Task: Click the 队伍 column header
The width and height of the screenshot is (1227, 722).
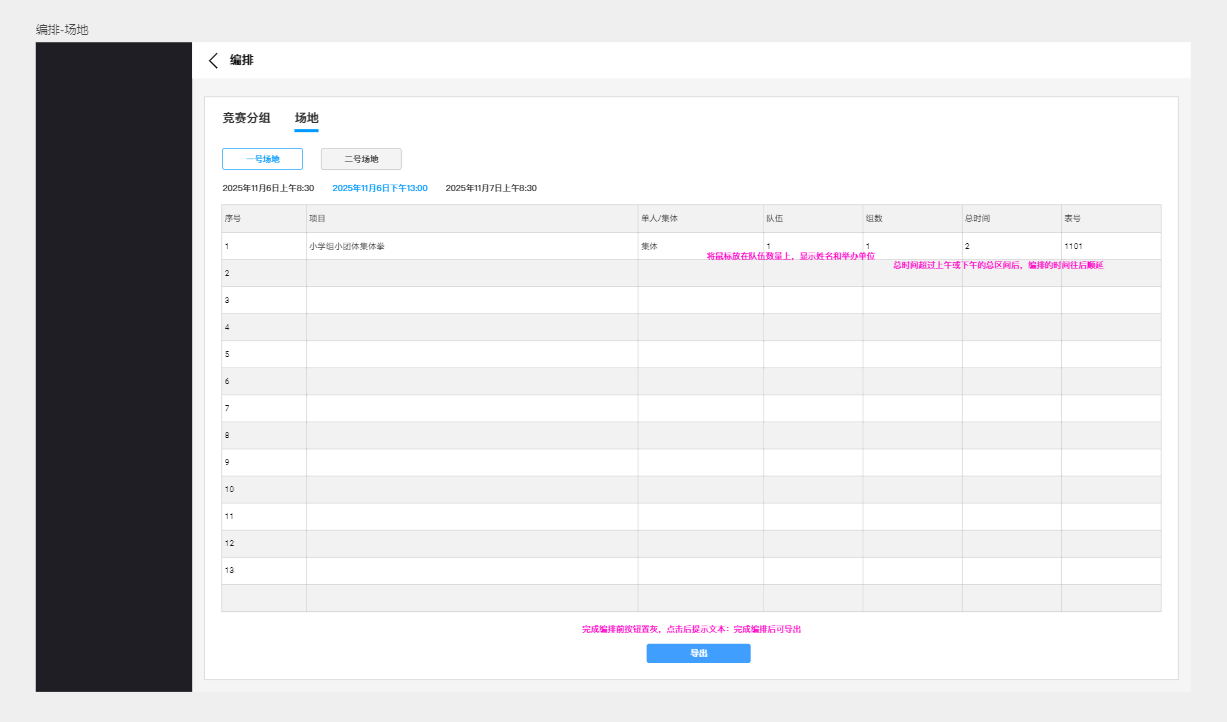Action: (774, 218)
